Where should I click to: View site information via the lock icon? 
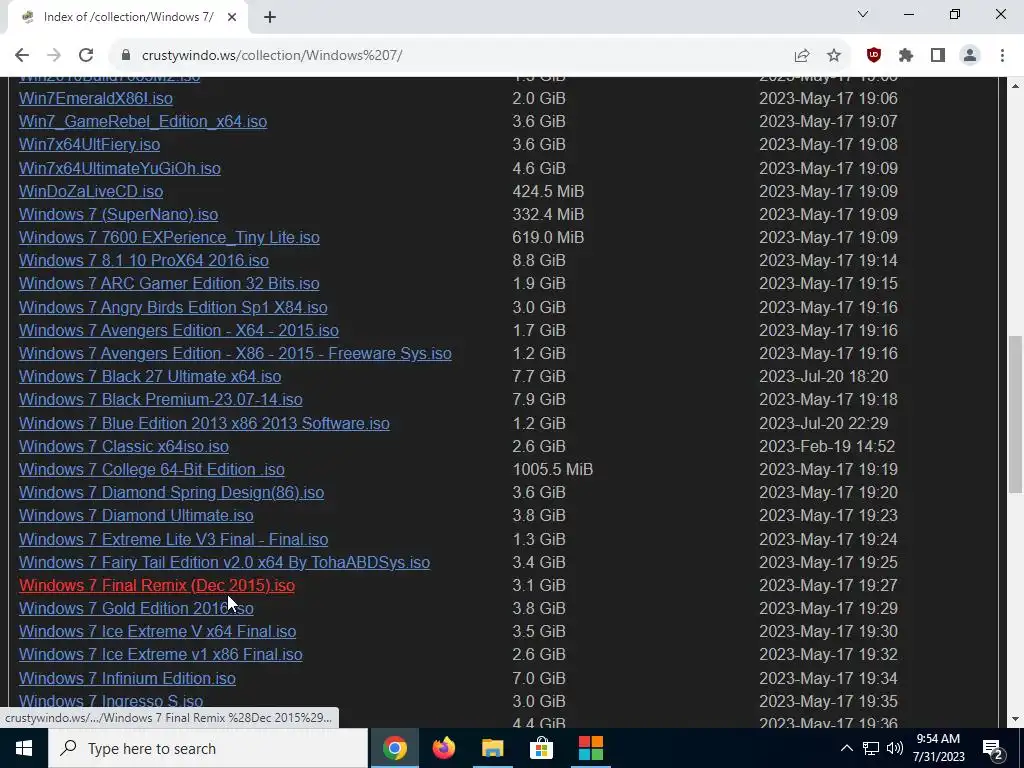(126, 56)
